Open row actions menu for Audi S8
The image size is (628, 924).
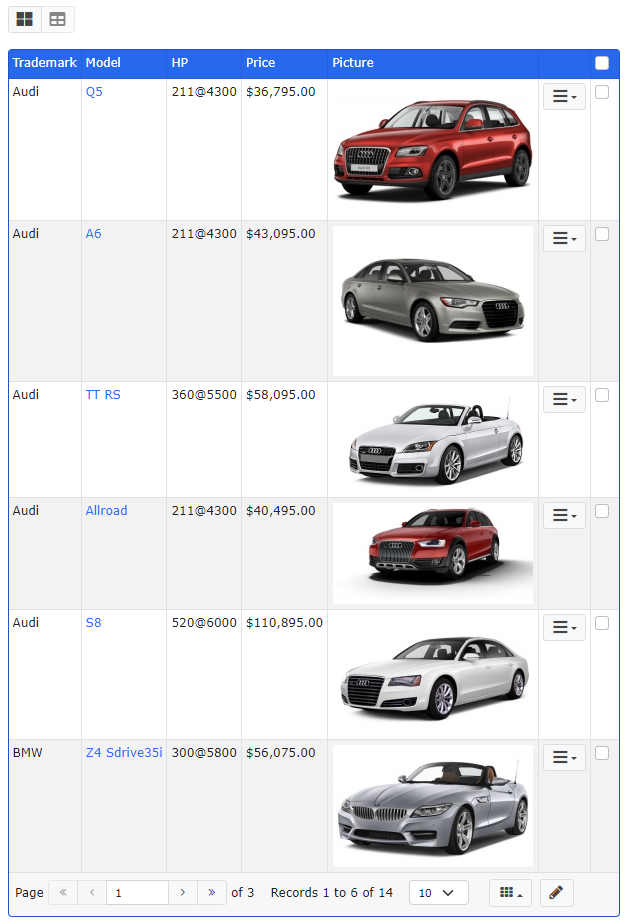click(564, 628)
